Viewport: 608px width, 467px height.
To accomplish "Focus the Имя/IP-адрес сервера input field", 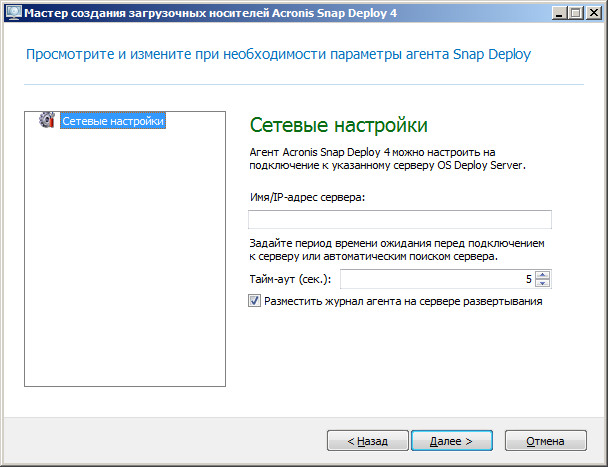I will click(x=400, y=220).
